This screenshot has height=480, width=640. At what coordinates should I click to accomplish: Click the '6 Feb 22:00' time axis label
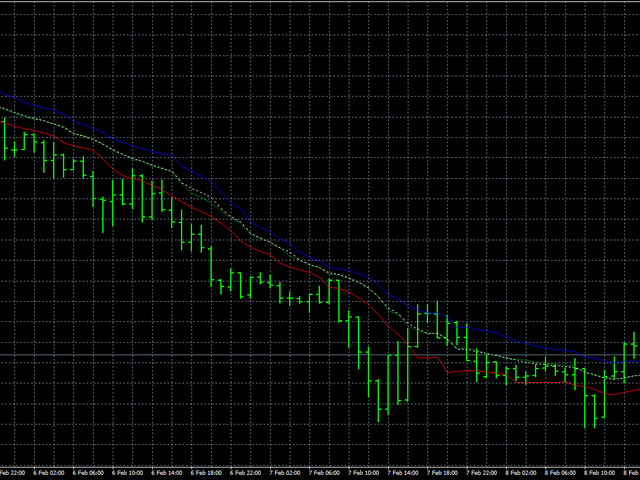[246, 473]
